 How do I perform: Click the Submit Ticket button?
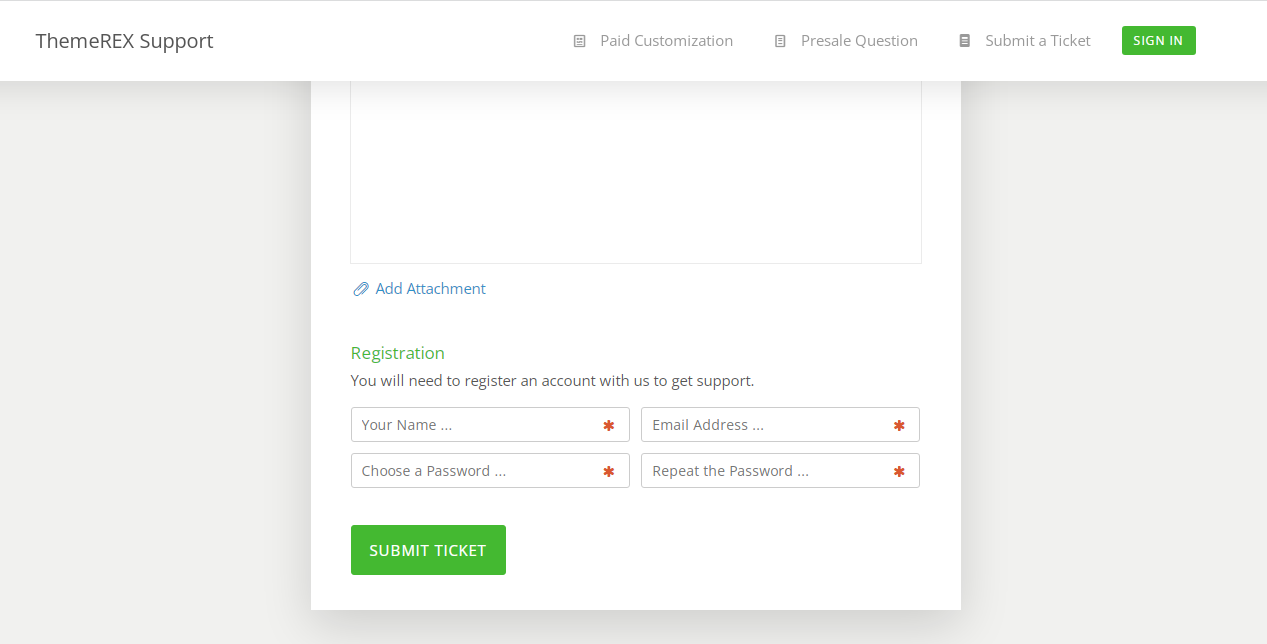click(428, 550)
